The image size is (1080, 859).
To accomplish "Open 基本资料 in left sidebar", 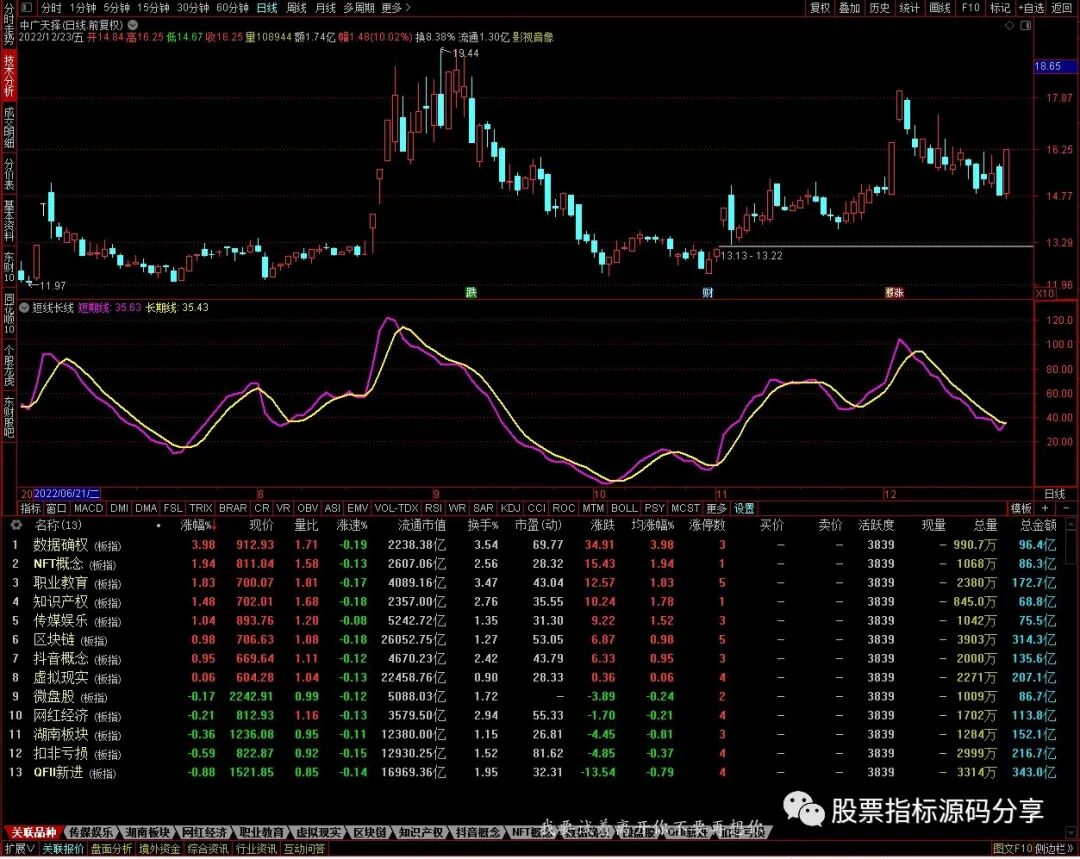I will pyautogui.click(x=9, y=220).
